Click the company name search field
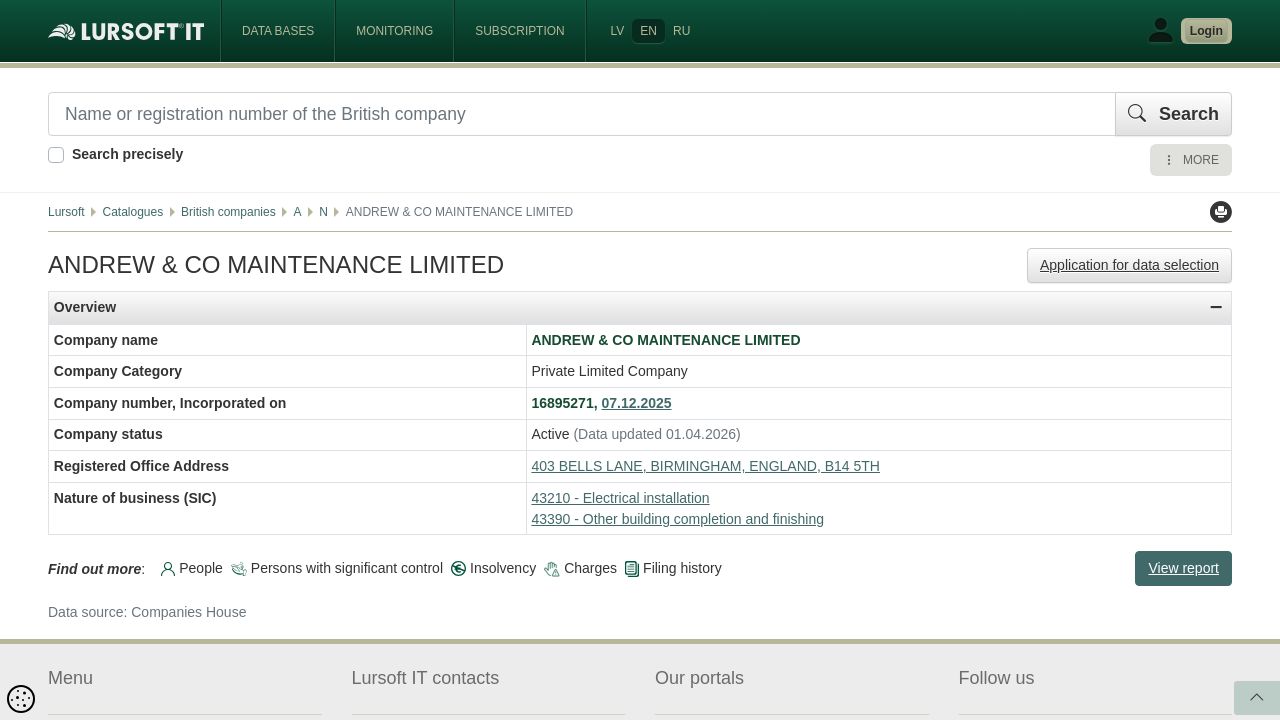The height and width of the screenshot is (720, 1280). pos(582,114)
